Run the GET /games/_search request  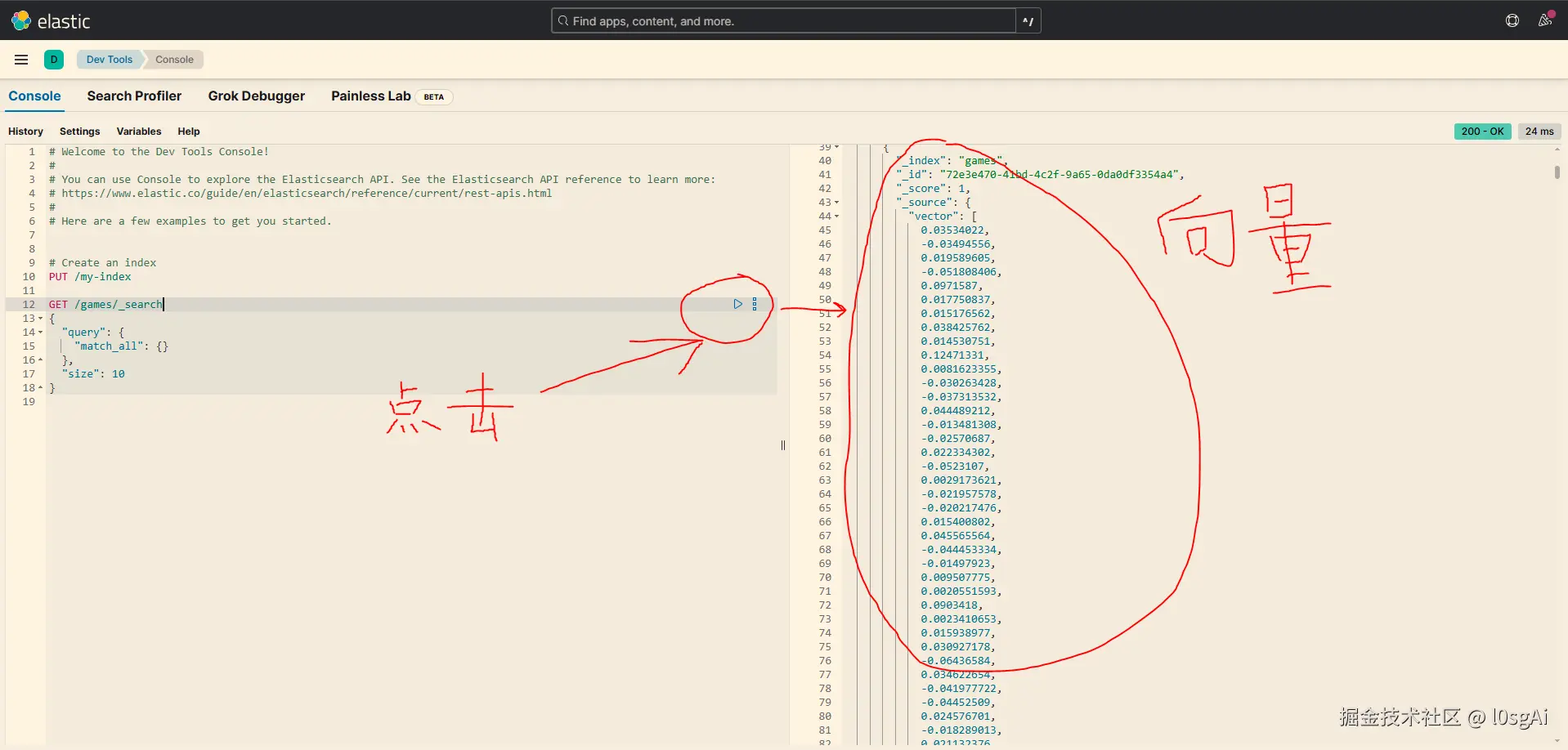point(737,304)
